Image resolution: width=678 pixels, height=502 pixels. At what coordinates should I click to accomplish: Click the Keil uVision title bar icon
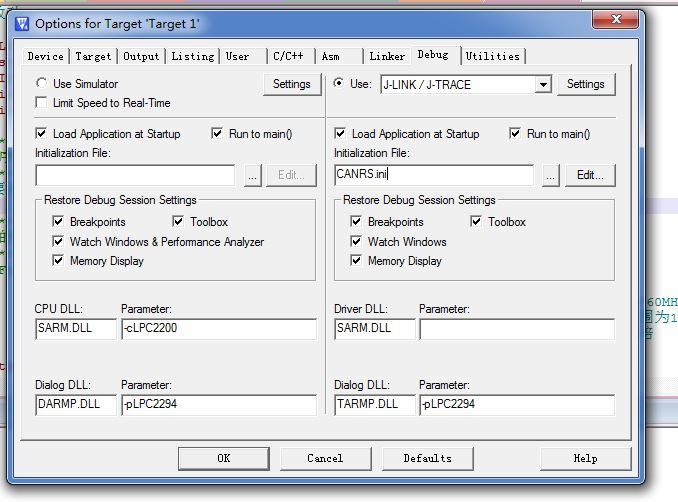[x=22, y=24]
